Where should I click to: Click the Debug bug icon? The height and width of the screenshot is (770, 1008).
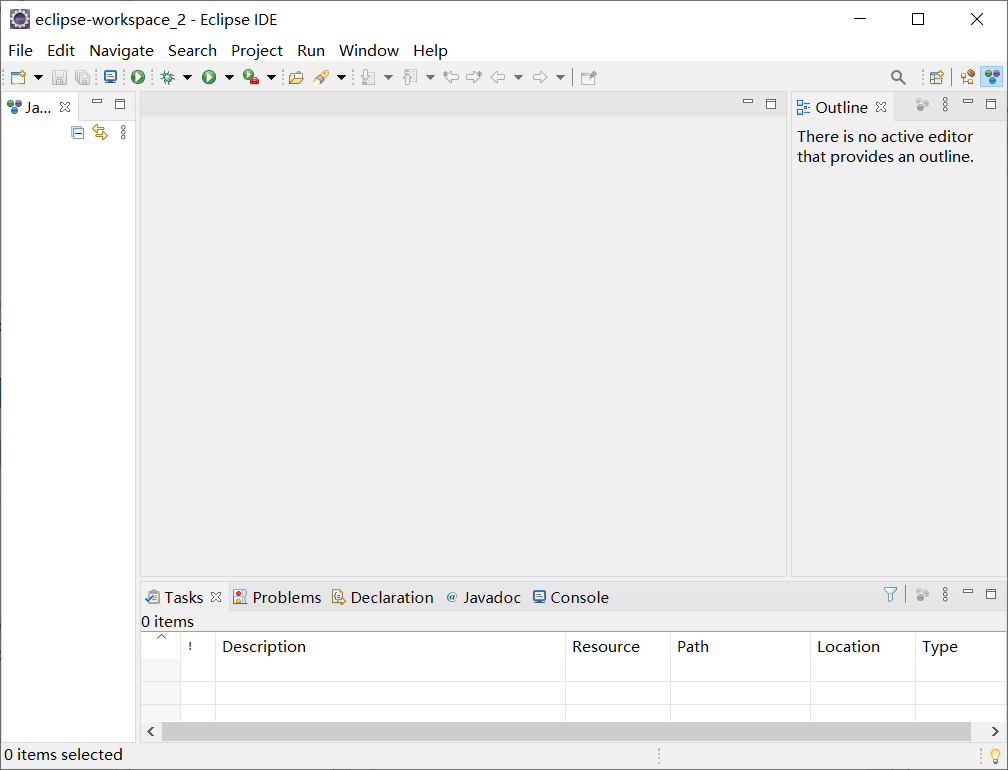click(x=168, y=77)
